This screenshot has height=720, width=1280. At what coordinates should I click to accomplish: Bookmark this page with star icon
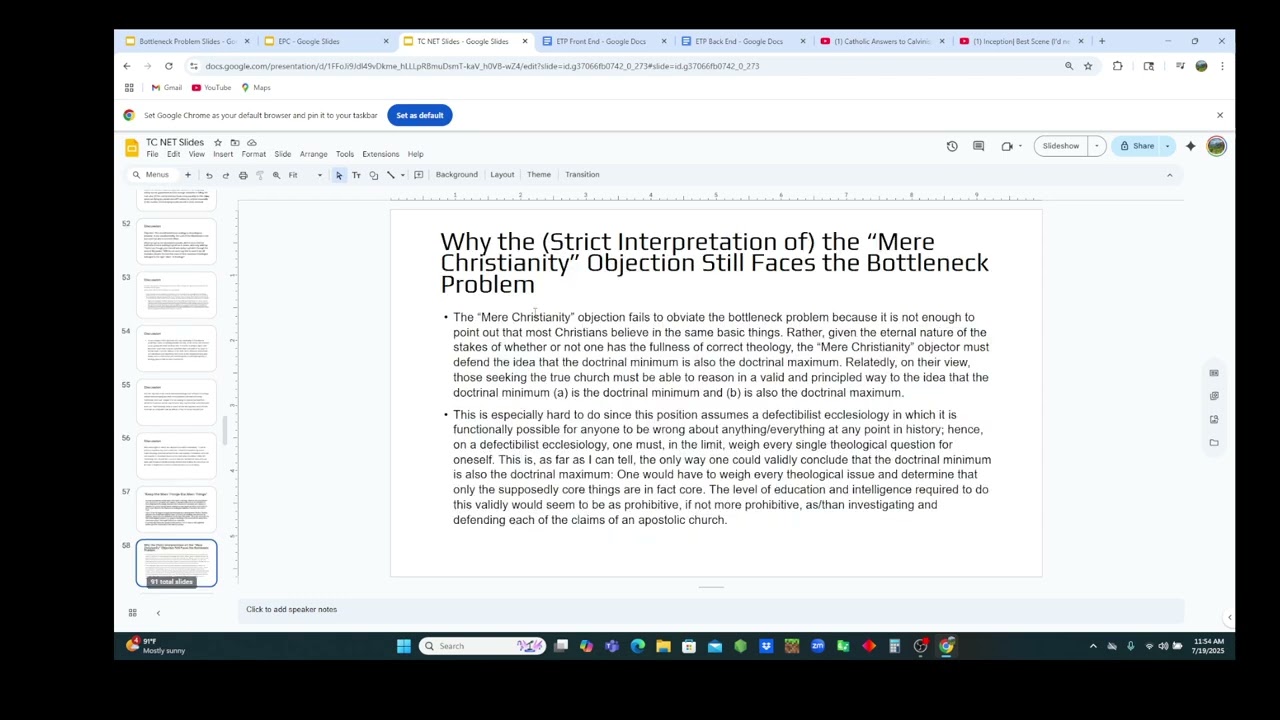(x=1088, y=66)
